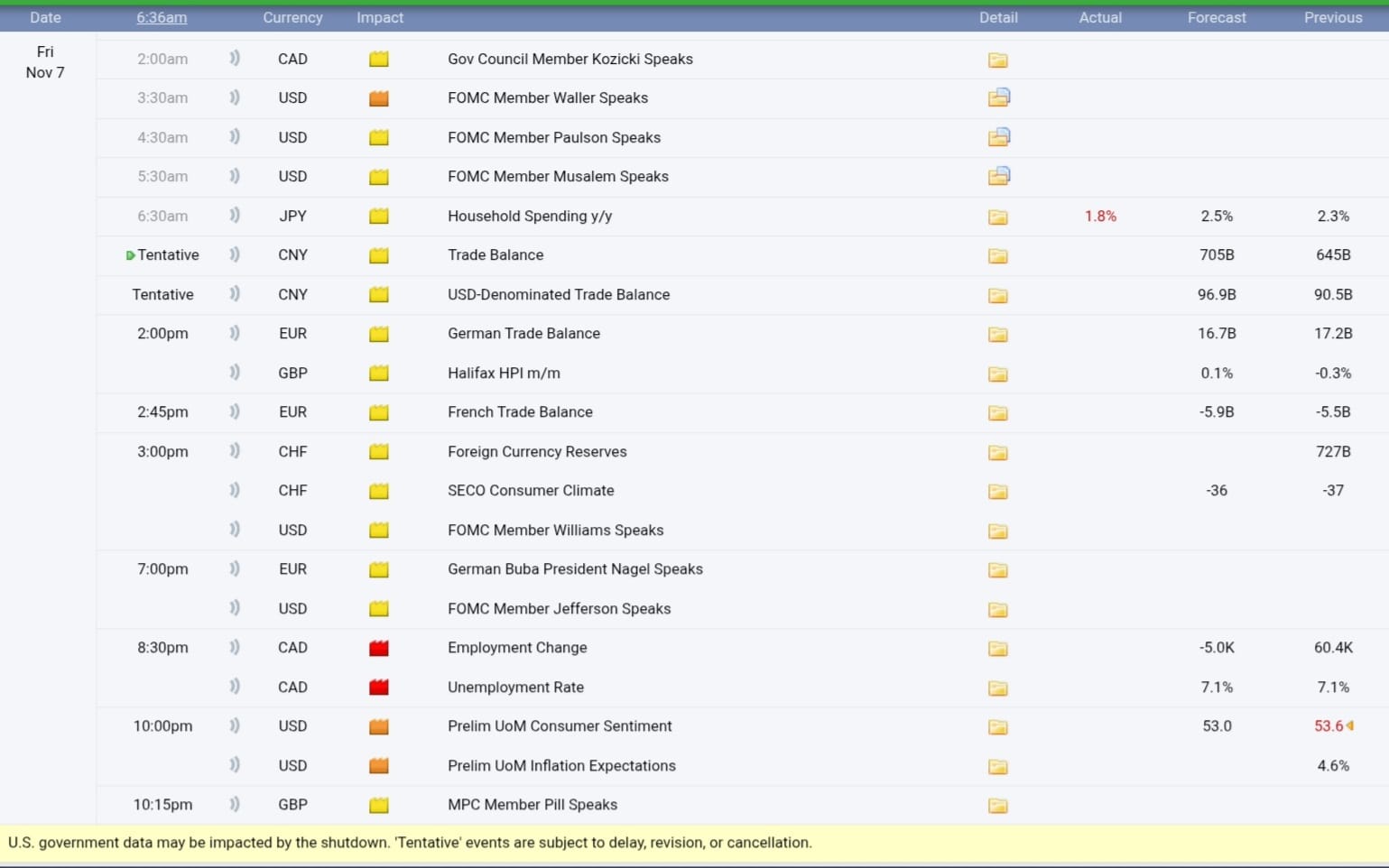The image size is (1389, 868).
Task: Open detail icon for FOMC Member Paulson Speaks
Action: click(x=998, y=137)
